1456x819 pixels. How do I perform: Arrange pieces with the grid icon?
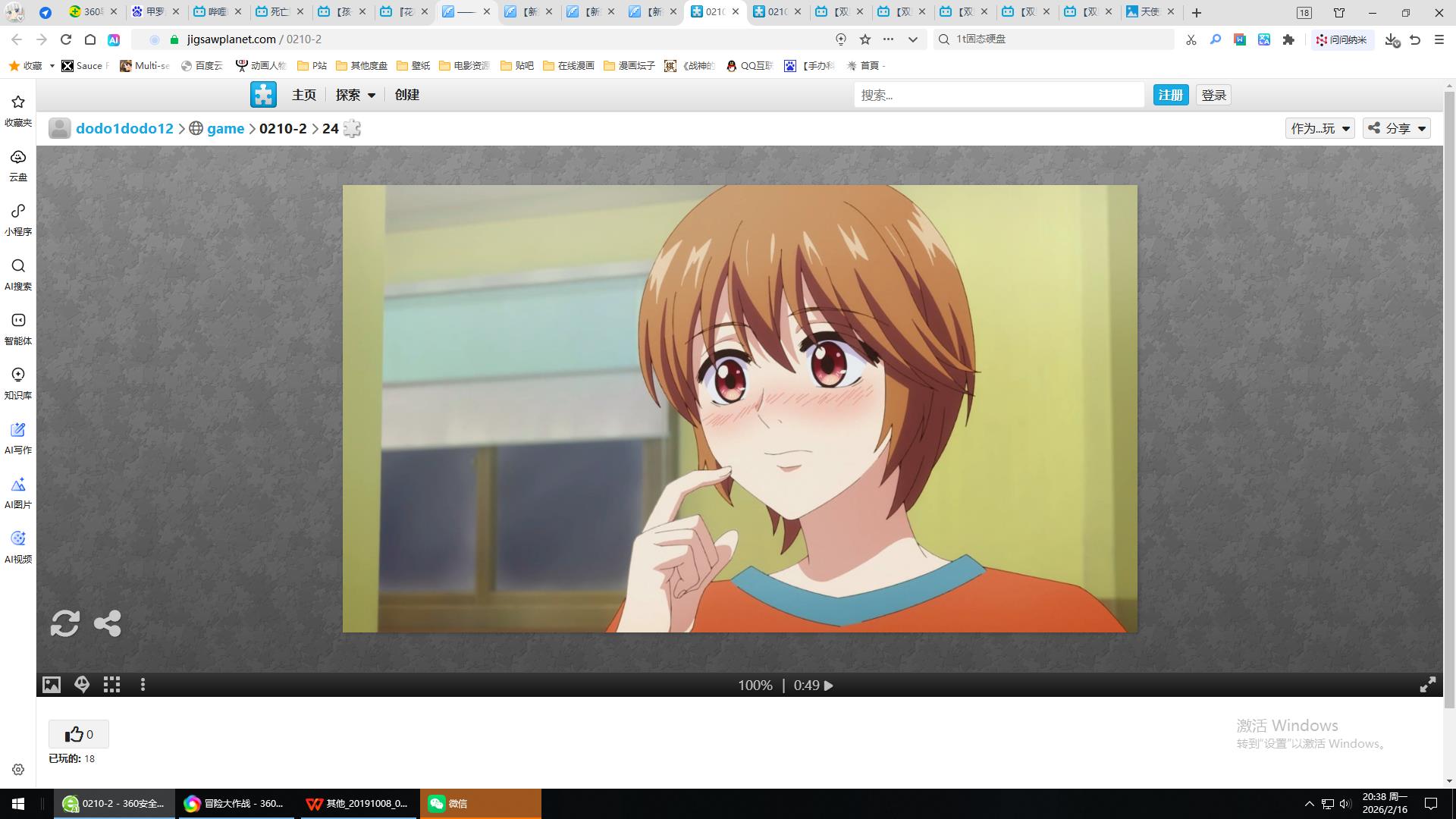pos(112,685)
